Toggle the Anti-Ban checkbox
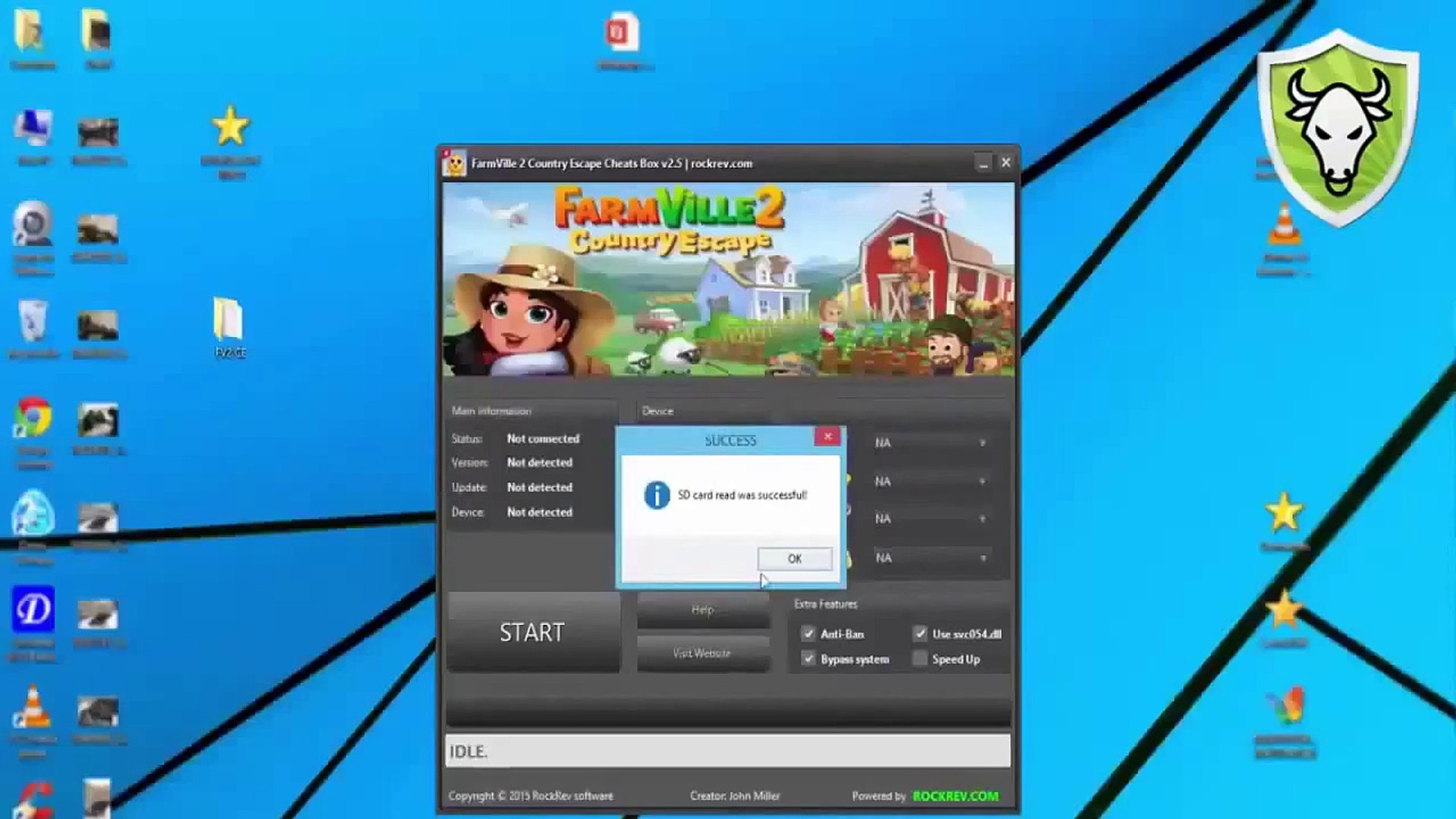This screenshot has height=819, width=1456. [x=808, y=634]
